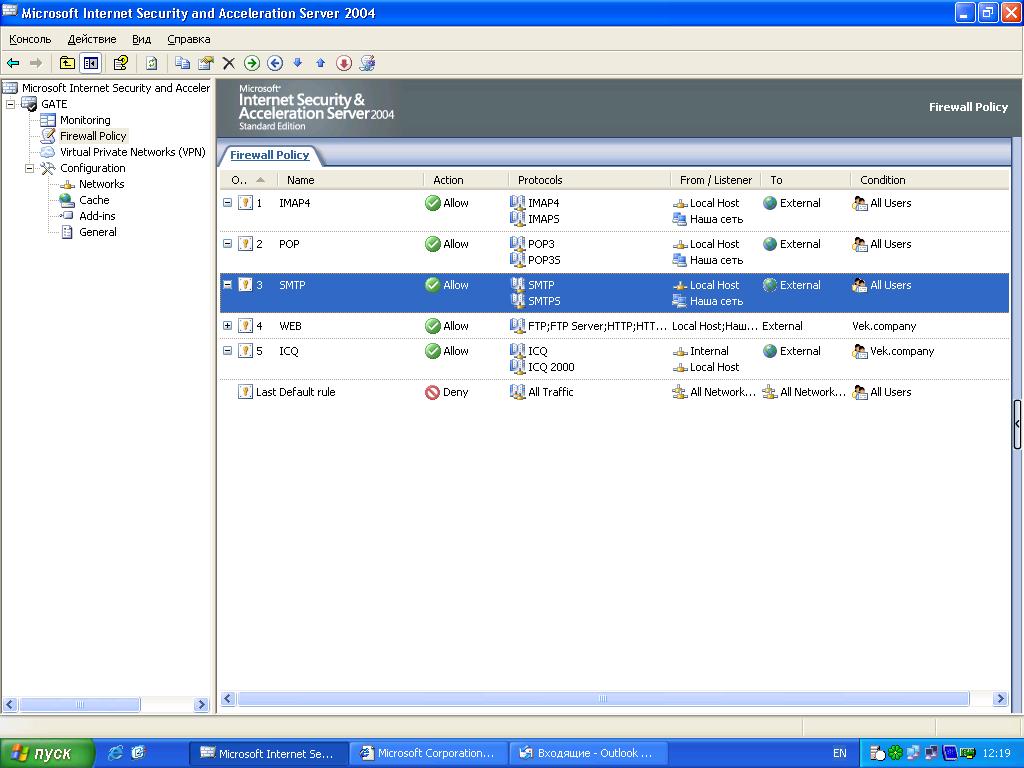Screen dimensions: 1024x768
Task: Click the blue move rule down arrow
Action: [297, 63]
